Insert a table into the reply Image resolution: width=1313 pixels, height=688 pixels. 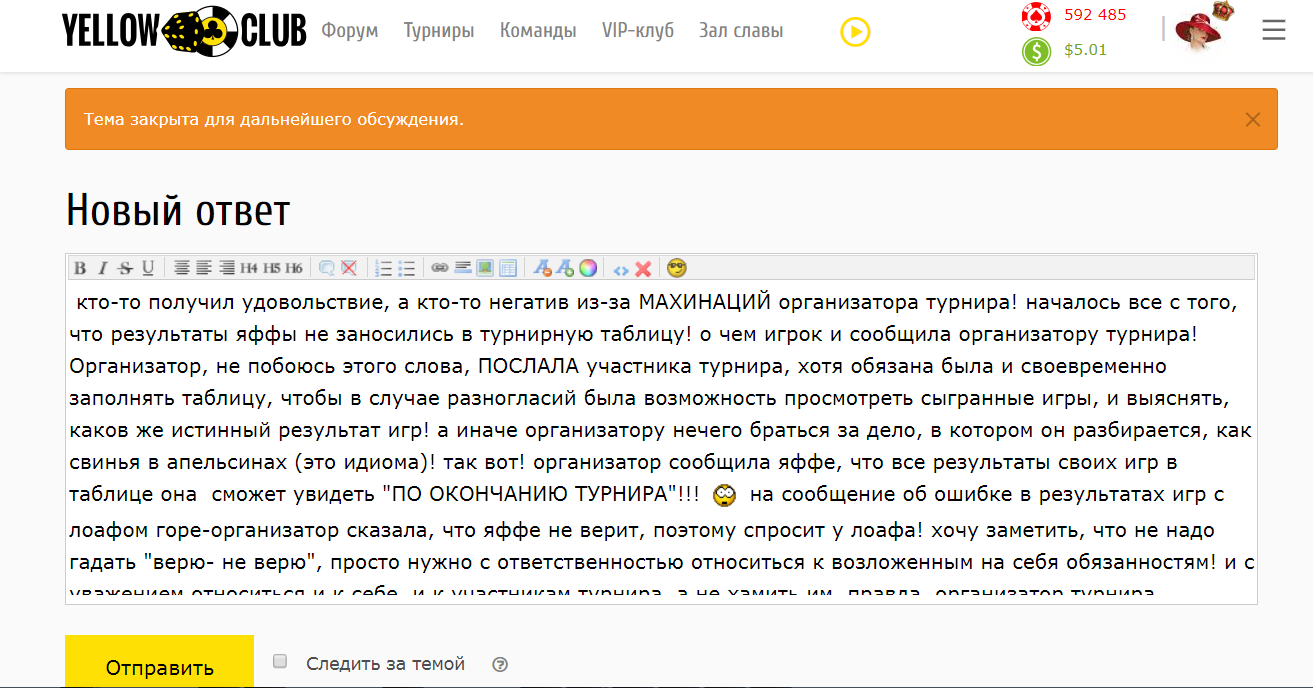(x=508, y=268)
